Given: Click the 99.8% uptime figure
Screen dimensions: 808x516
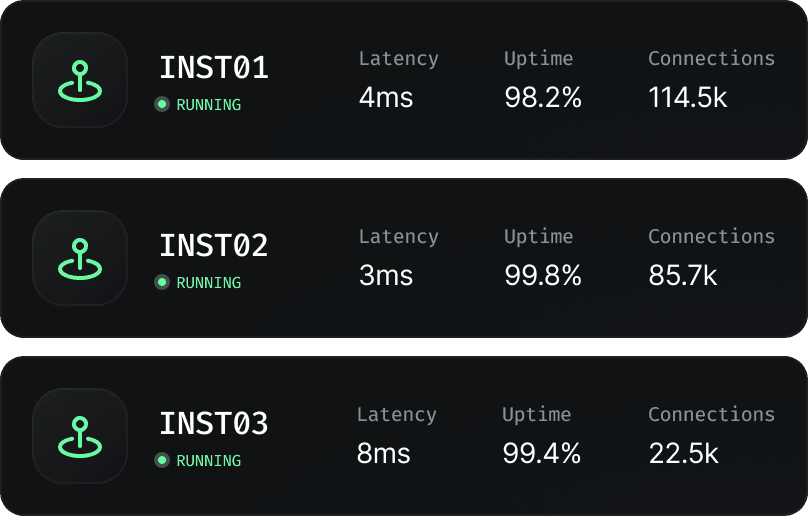Looking at the screenshot, I should pos(542,276).
